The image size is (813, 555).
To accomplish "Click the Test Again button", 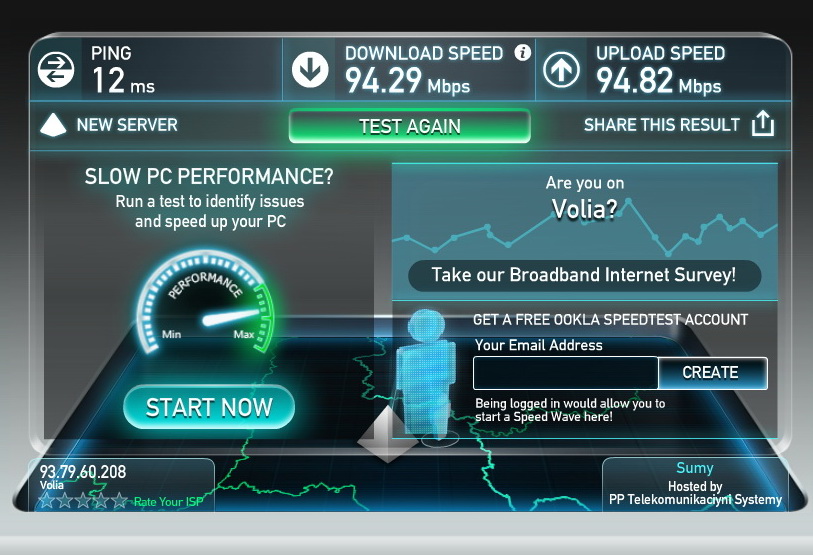I will pyautogui.click(x=410, y=126).
